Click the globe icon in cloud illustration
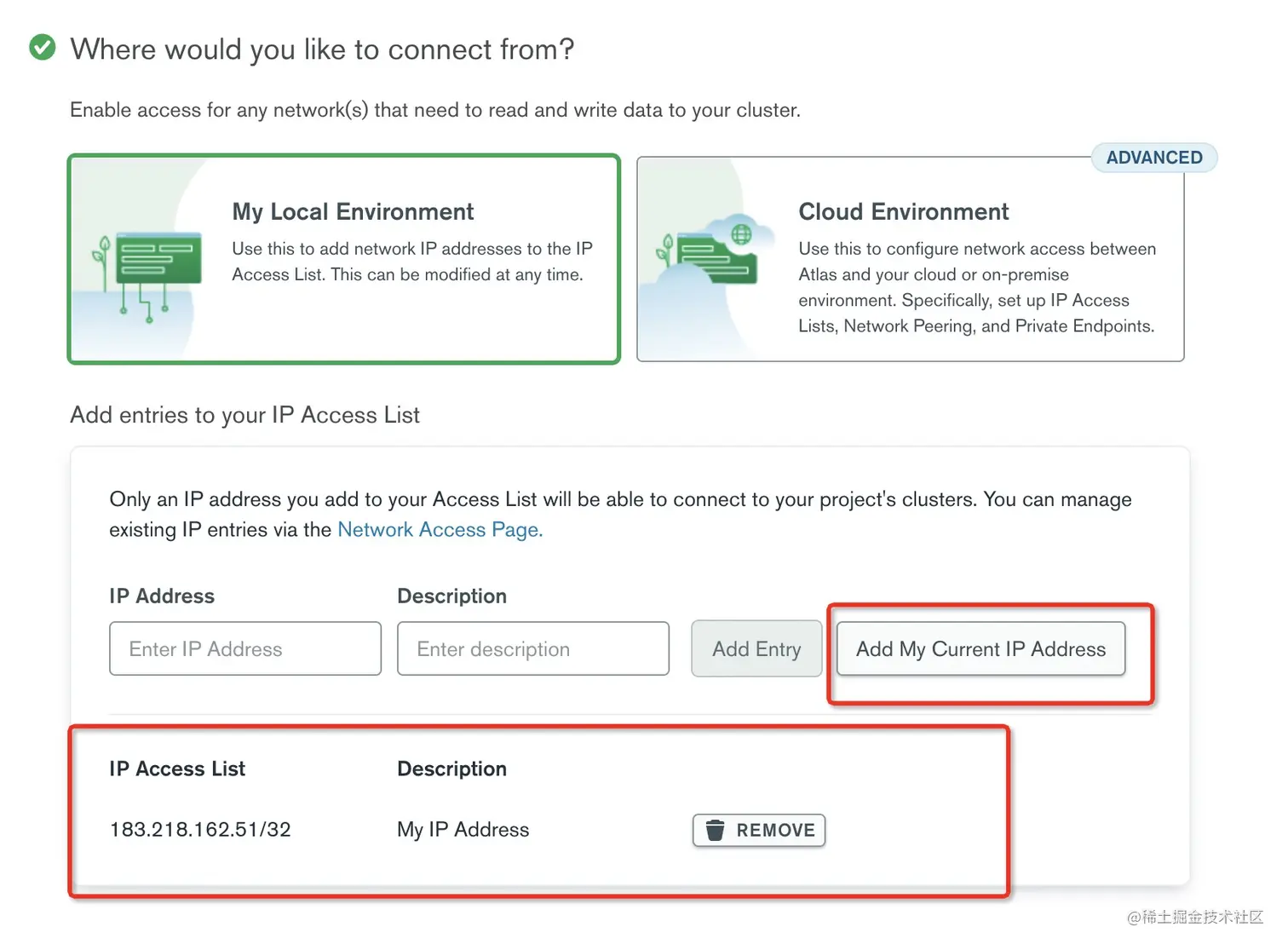The width and height of the screenshot is (1288, 950). (x=742, y=233)
